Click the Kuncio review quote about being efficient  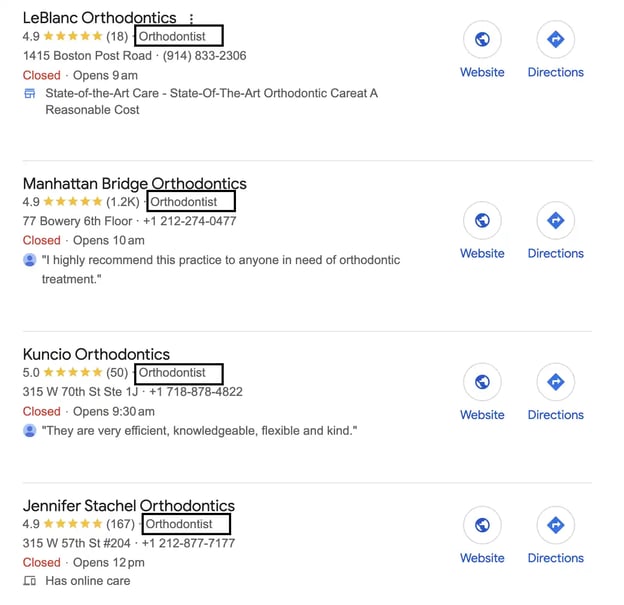[199, 431]
